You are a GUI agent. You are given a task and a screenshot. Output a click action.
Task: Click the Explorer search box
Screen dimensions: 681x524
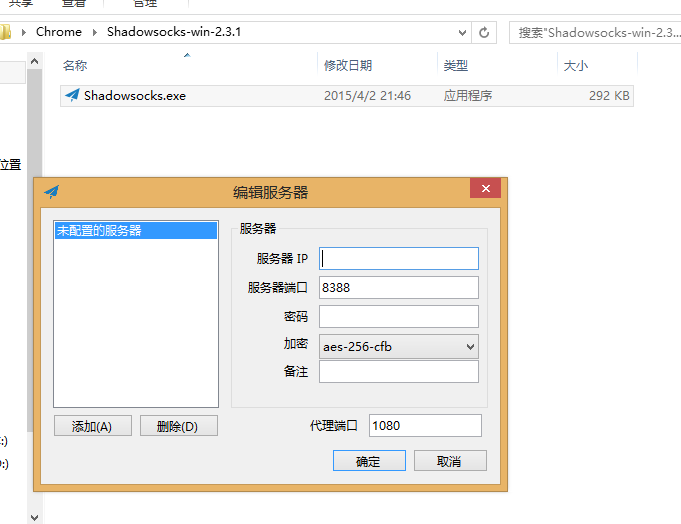pyautogui.click(x=597, y=33)
